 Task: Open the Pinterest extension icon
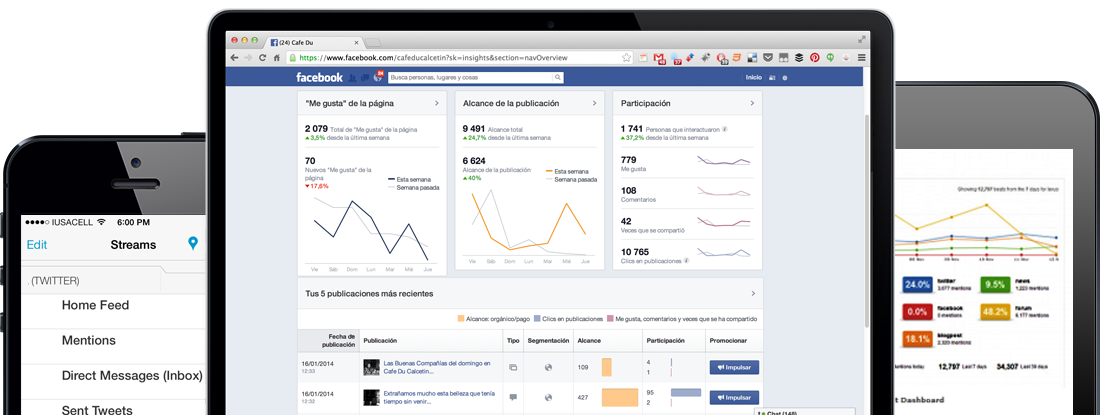pos(814,58)
